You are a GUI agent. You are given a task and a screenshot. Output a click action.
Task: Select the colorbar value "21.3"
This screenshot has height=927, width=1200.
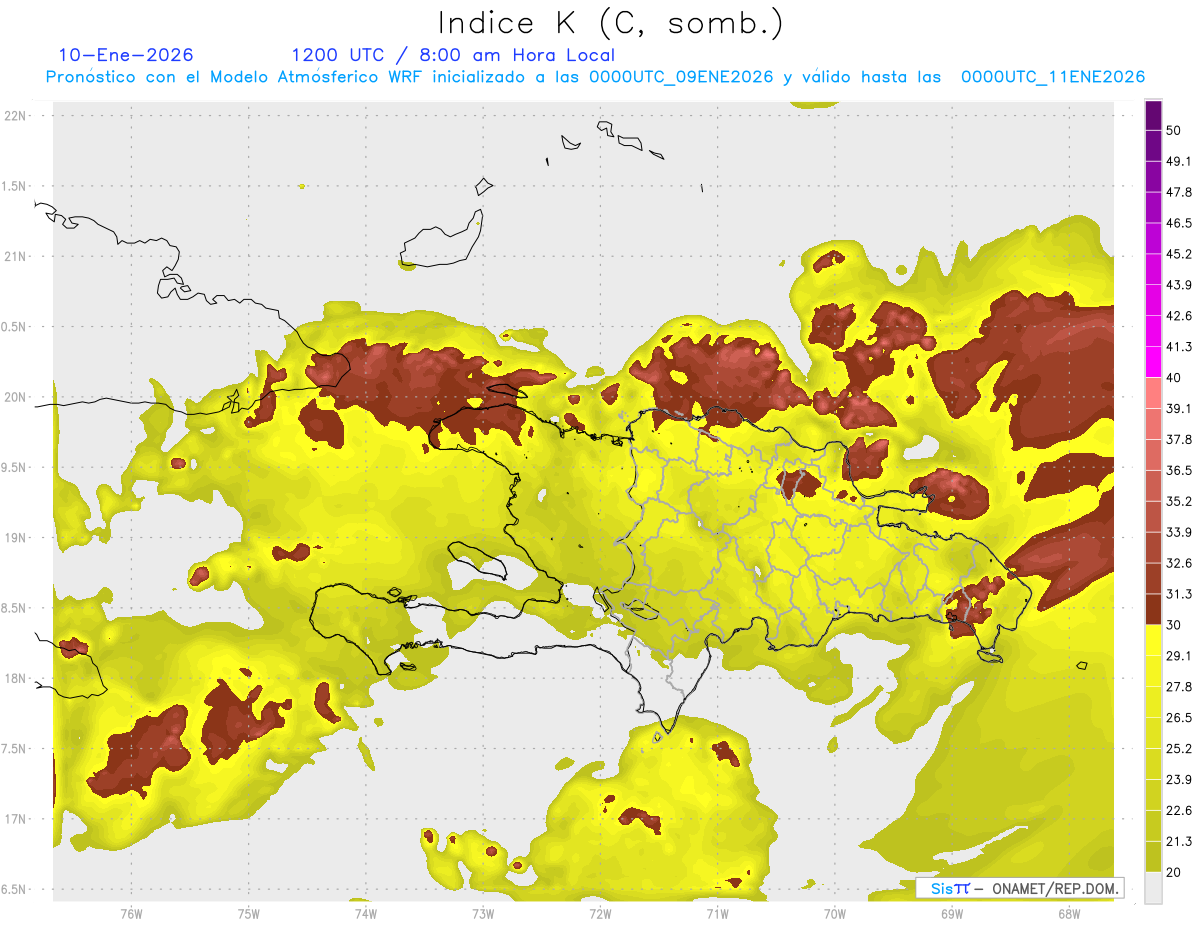[1179, 842]
